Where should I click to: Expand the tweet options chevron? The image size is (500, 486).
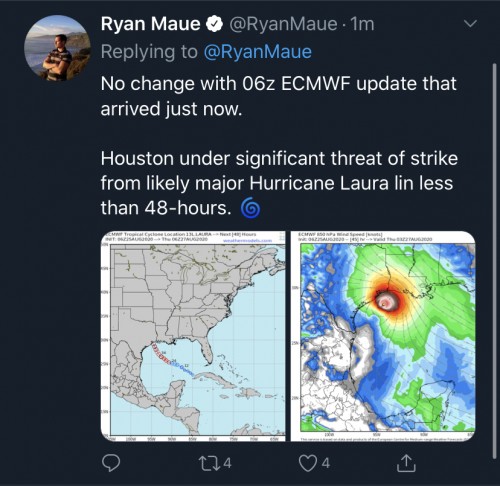[471, 24]
